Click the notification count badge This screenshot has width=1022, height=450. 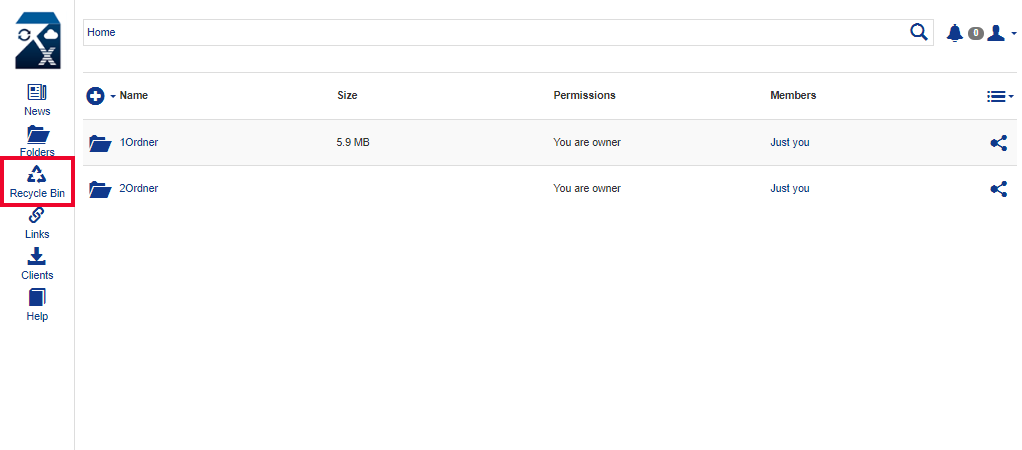point(976,33)
